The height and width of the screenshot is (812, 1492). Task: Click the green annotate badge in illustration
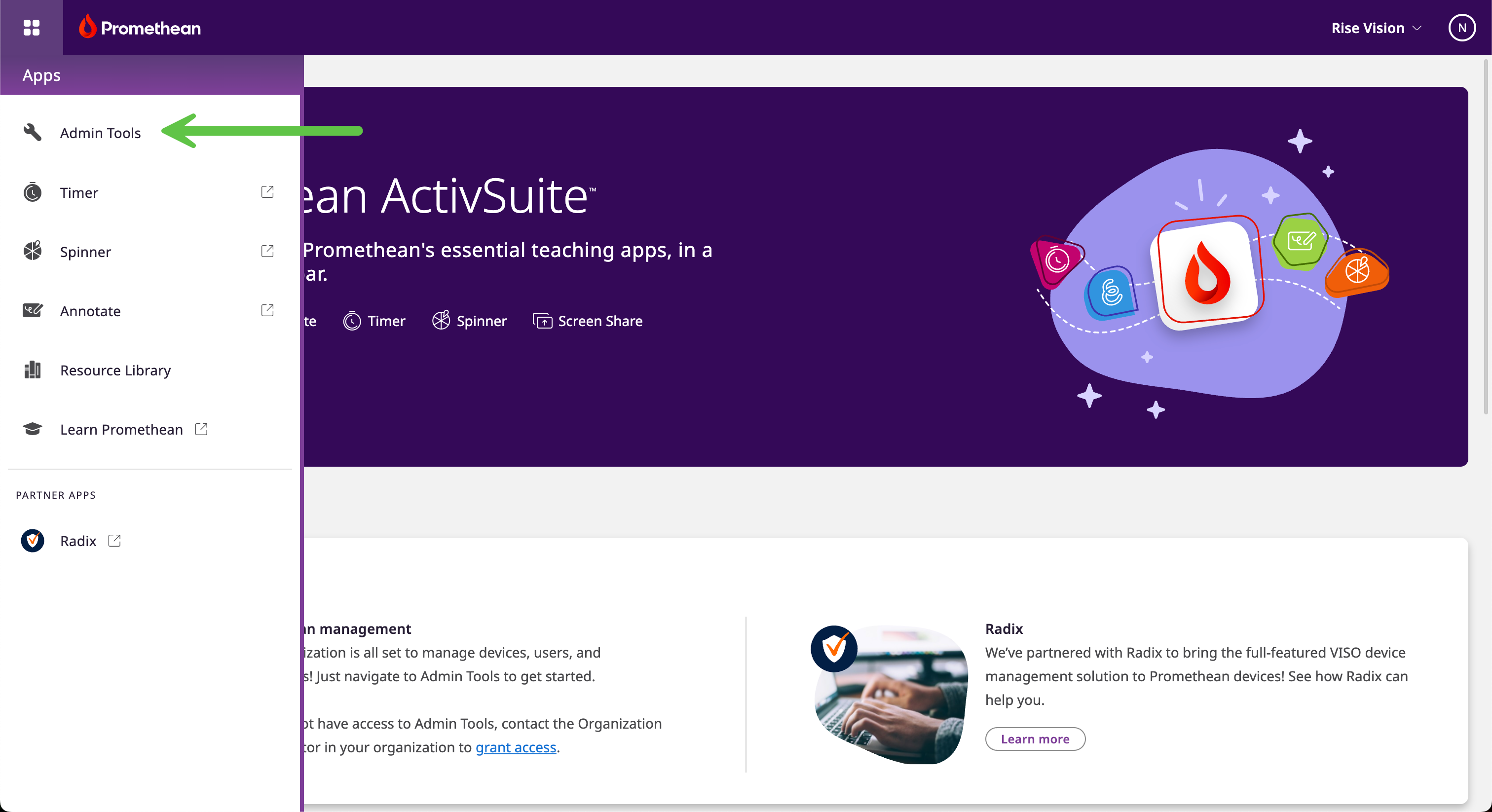[x=1301, y=241]
